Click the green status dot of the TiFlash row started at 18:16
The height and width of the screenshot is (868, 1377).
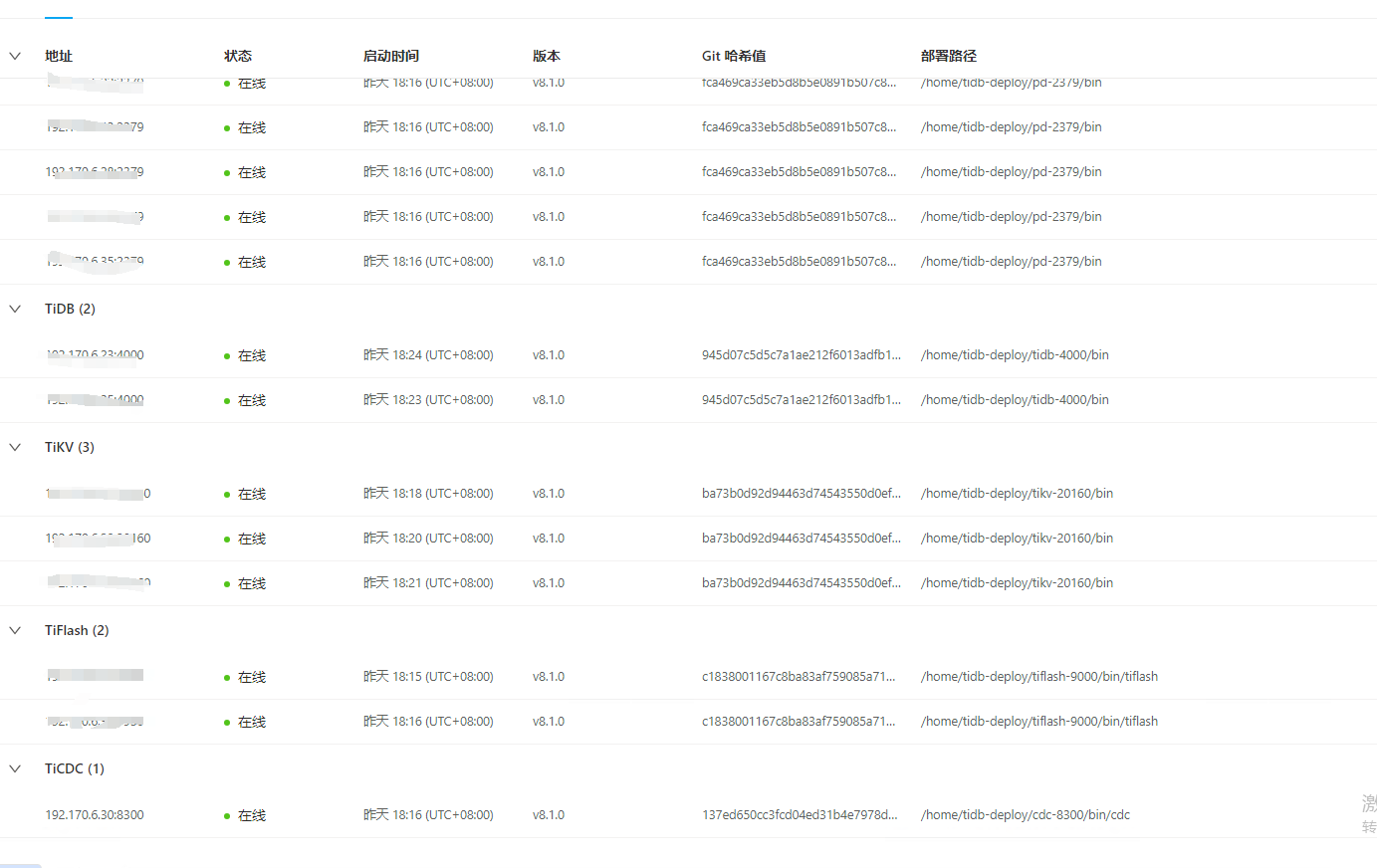[227, 723]
